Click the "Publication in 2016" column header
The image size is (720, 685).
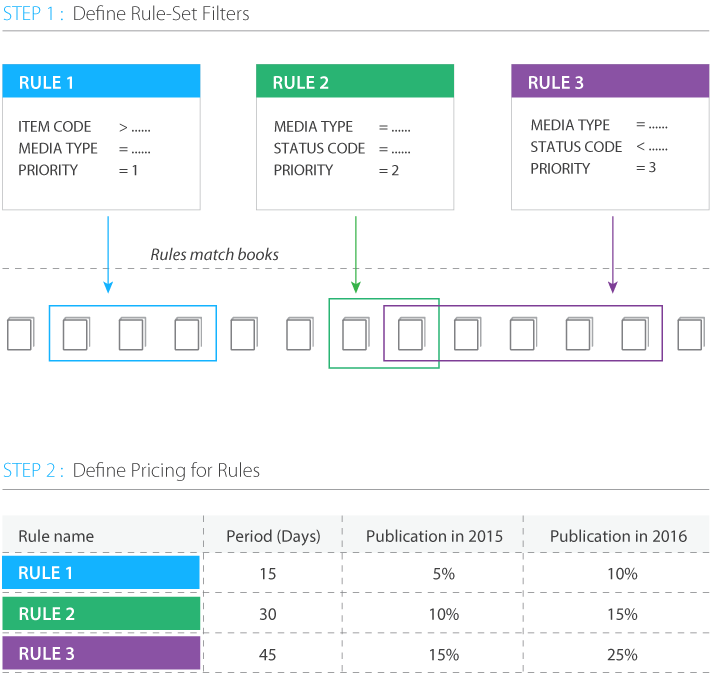(618, 536)
